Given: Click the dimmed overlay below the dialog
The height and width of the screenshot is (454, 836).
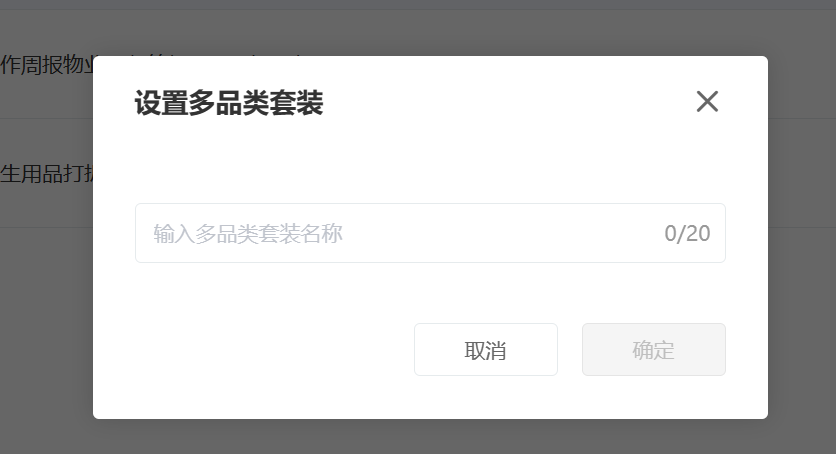Looking at the screenshot, I should [430, 437].
